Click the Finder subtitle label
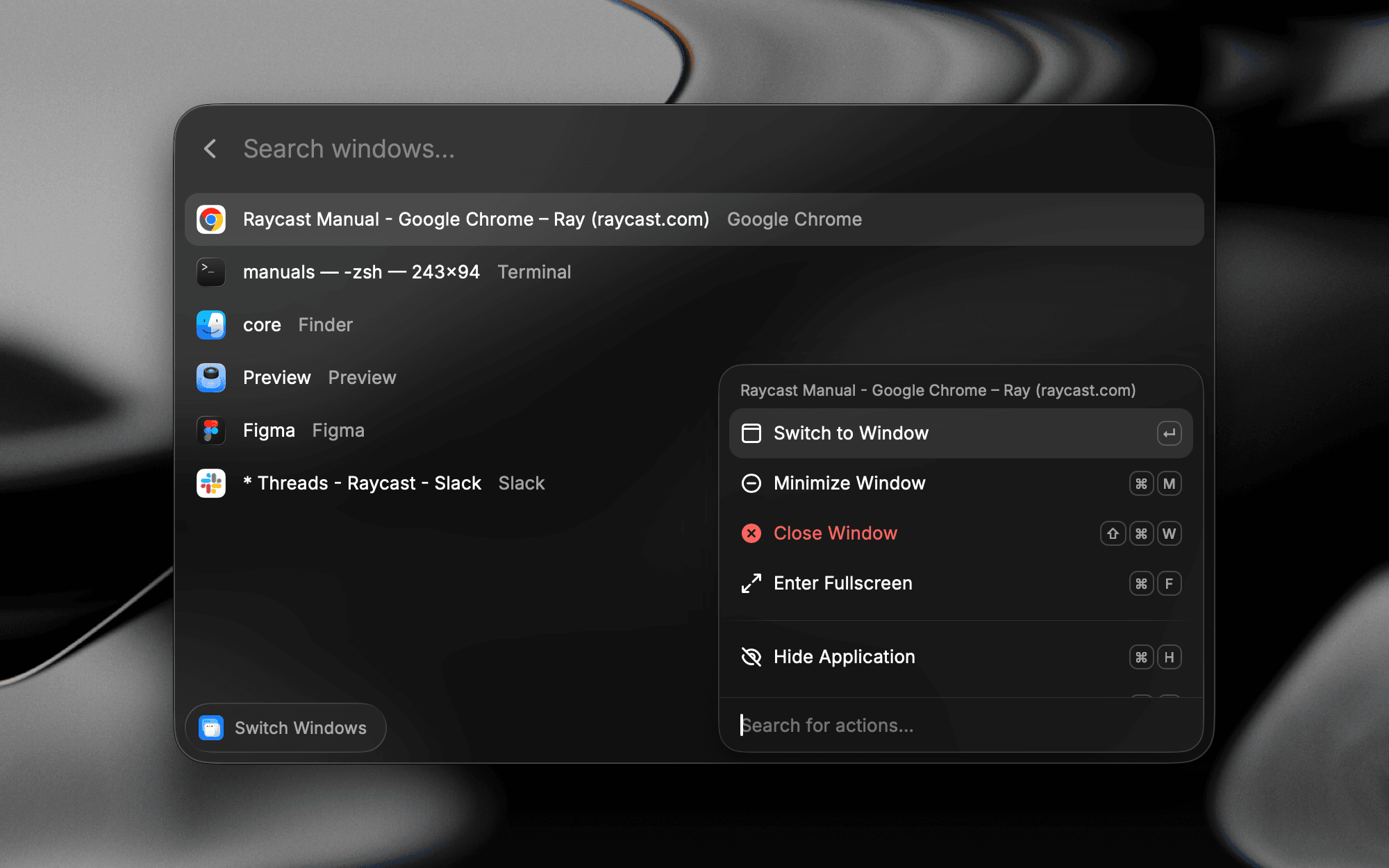Screen dimensions: 1389x868 (326, 325)
